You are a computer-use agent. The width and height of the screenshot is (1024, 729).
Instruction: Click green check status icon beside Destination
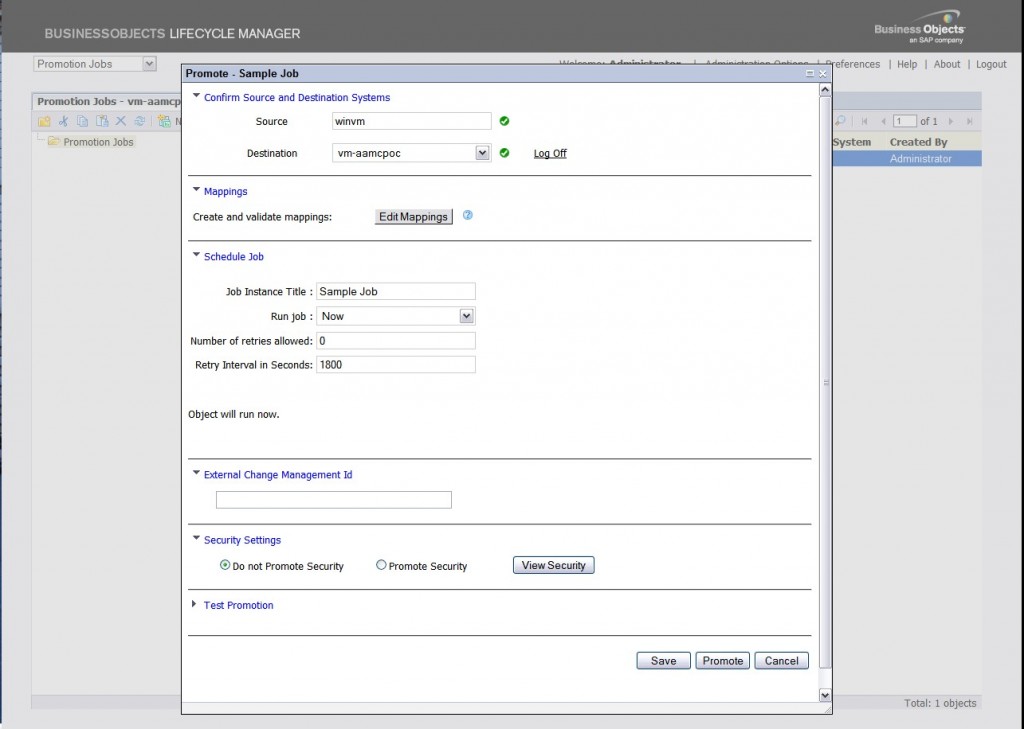[x=504, y=153]
